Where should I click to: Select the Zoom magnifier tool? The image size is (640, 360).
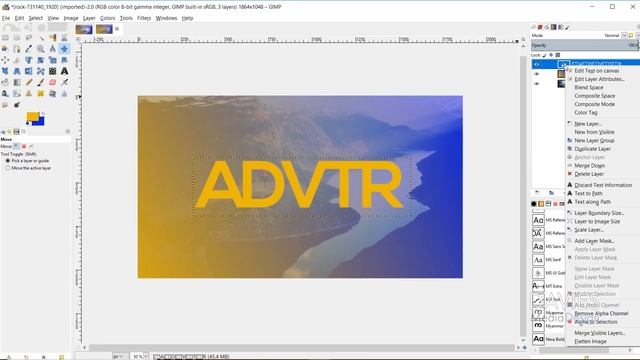[x=40, y=49]
